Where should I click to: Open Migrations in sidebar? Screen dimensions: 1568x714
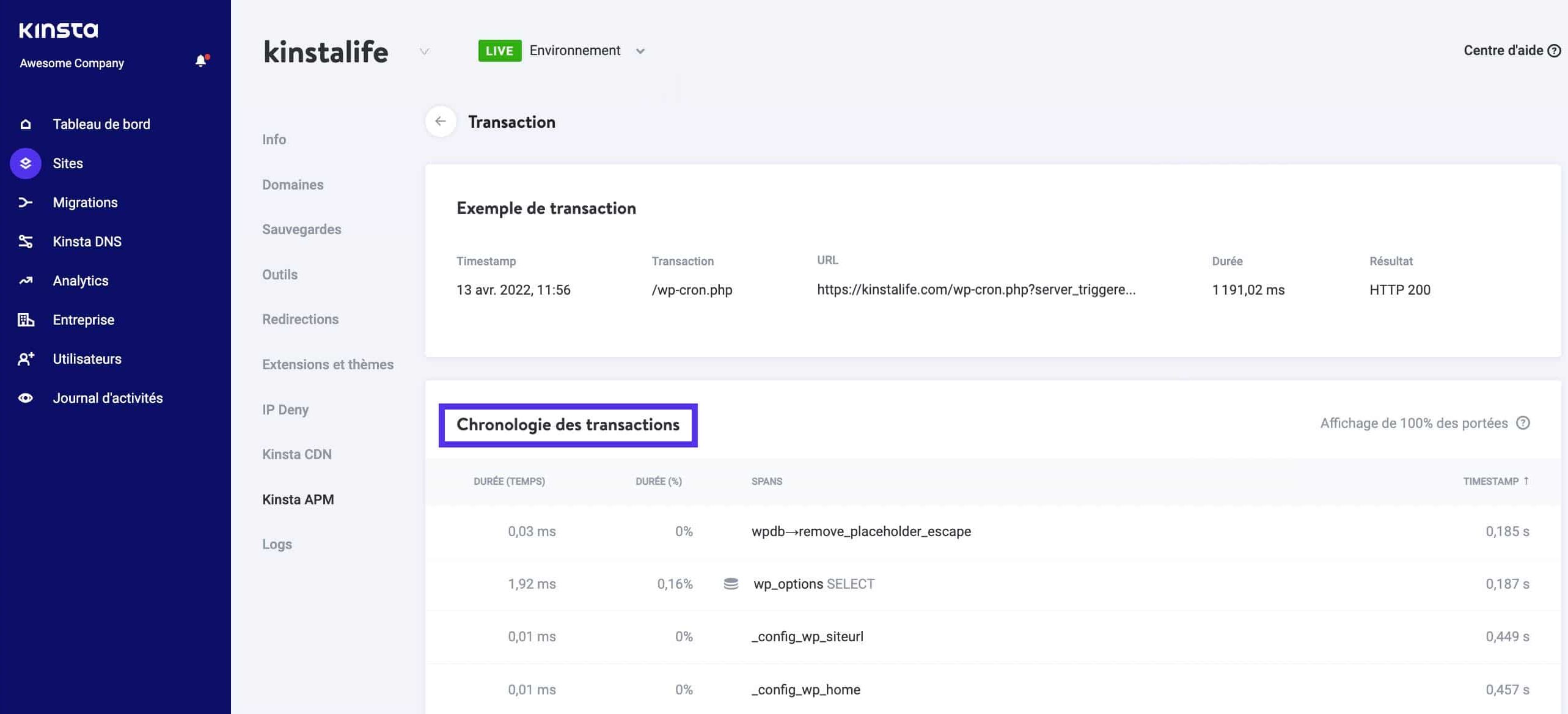pyautogui.click(x=85, y=202)
